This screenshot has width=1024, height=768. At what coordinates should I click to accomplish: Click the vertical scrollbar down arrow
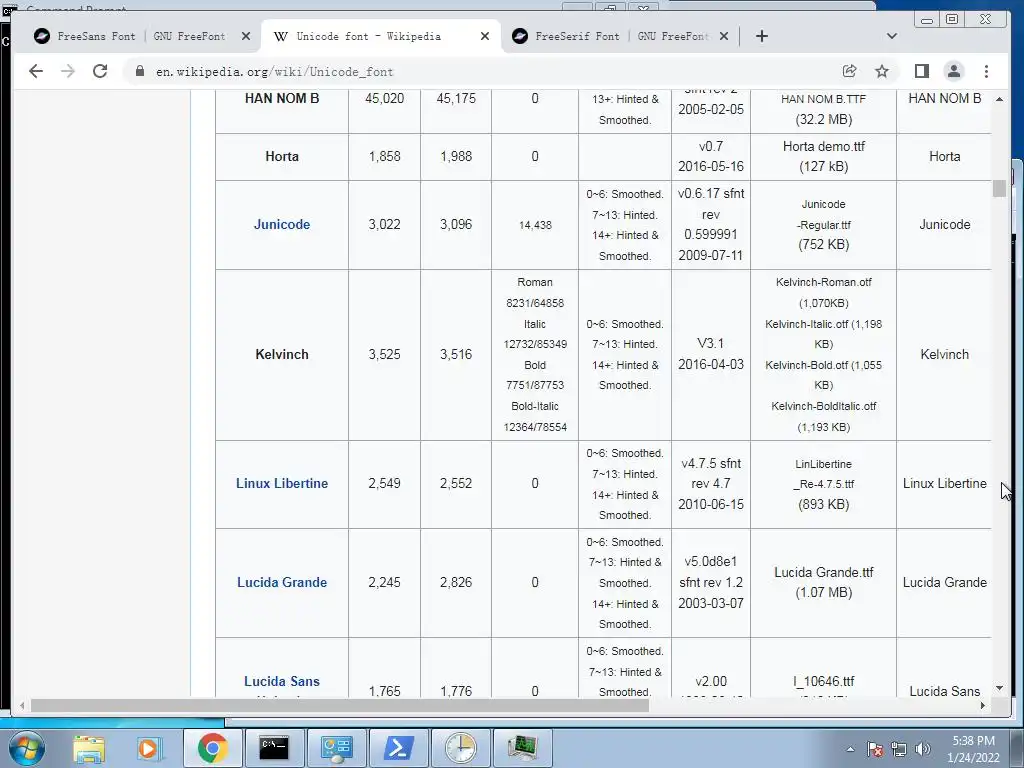click(x=999, y=688)
